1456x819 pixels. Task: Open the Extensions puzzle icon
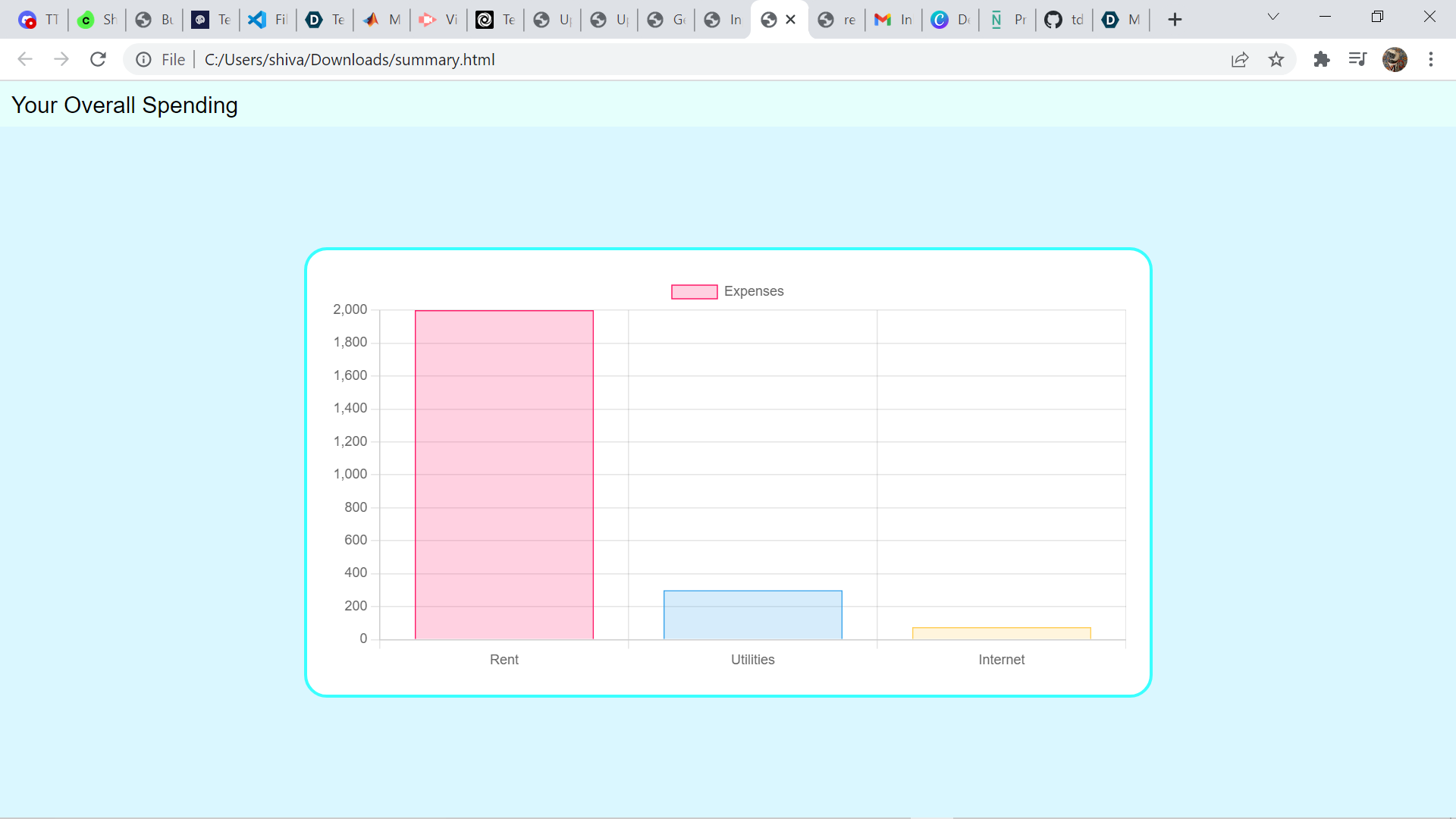point(1322,59)
